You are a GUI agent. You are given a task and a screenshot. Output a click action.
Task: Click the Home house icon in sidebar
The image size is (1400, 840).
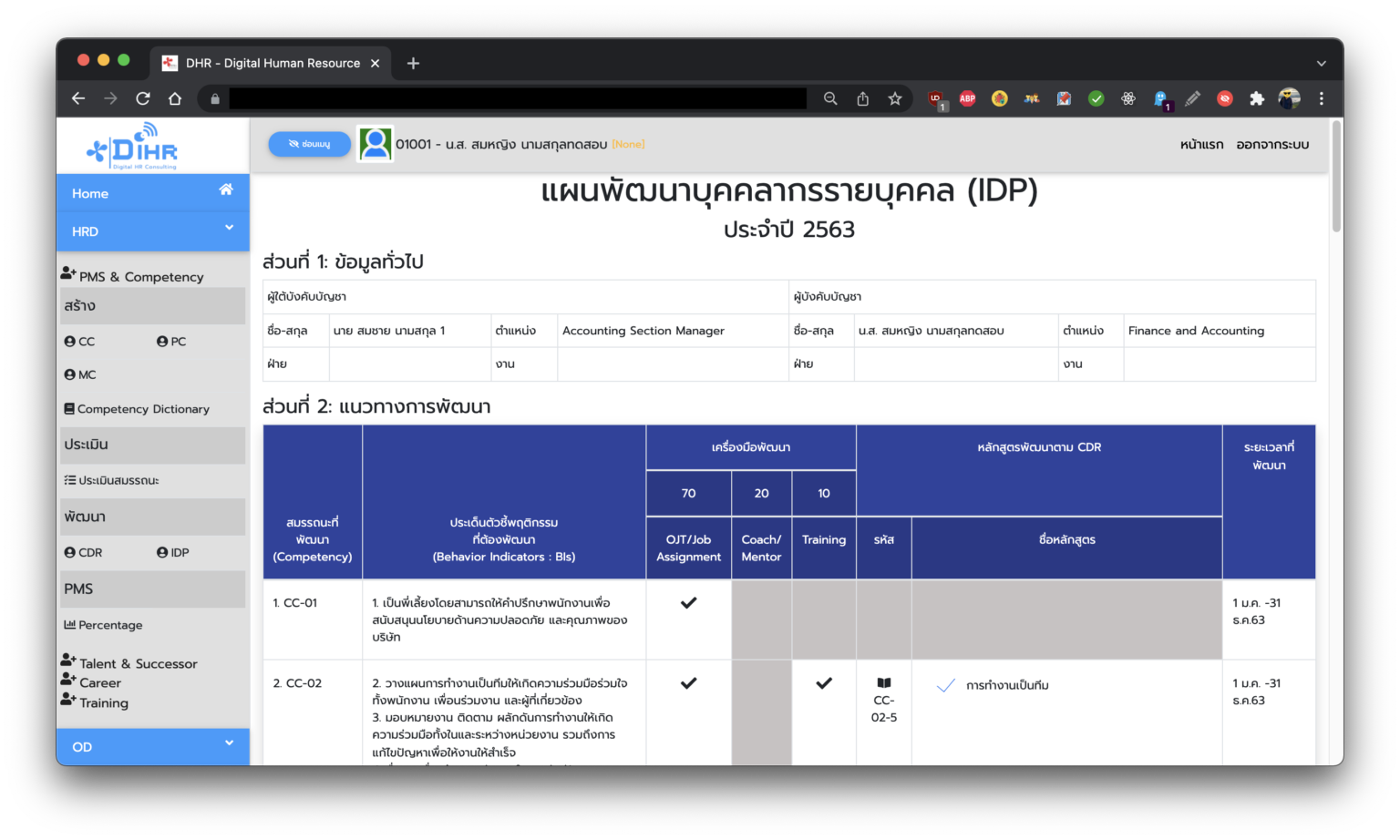[x=225, y=190]
